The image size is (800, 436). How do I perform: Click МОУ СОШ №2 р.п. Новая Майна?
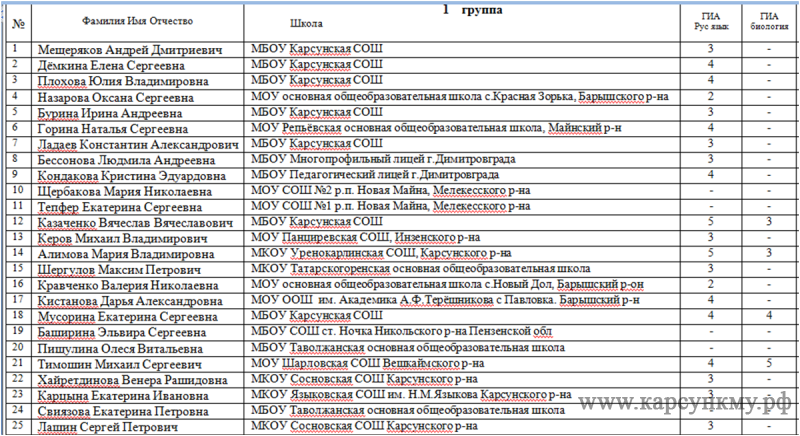click(x=391, y=191)
